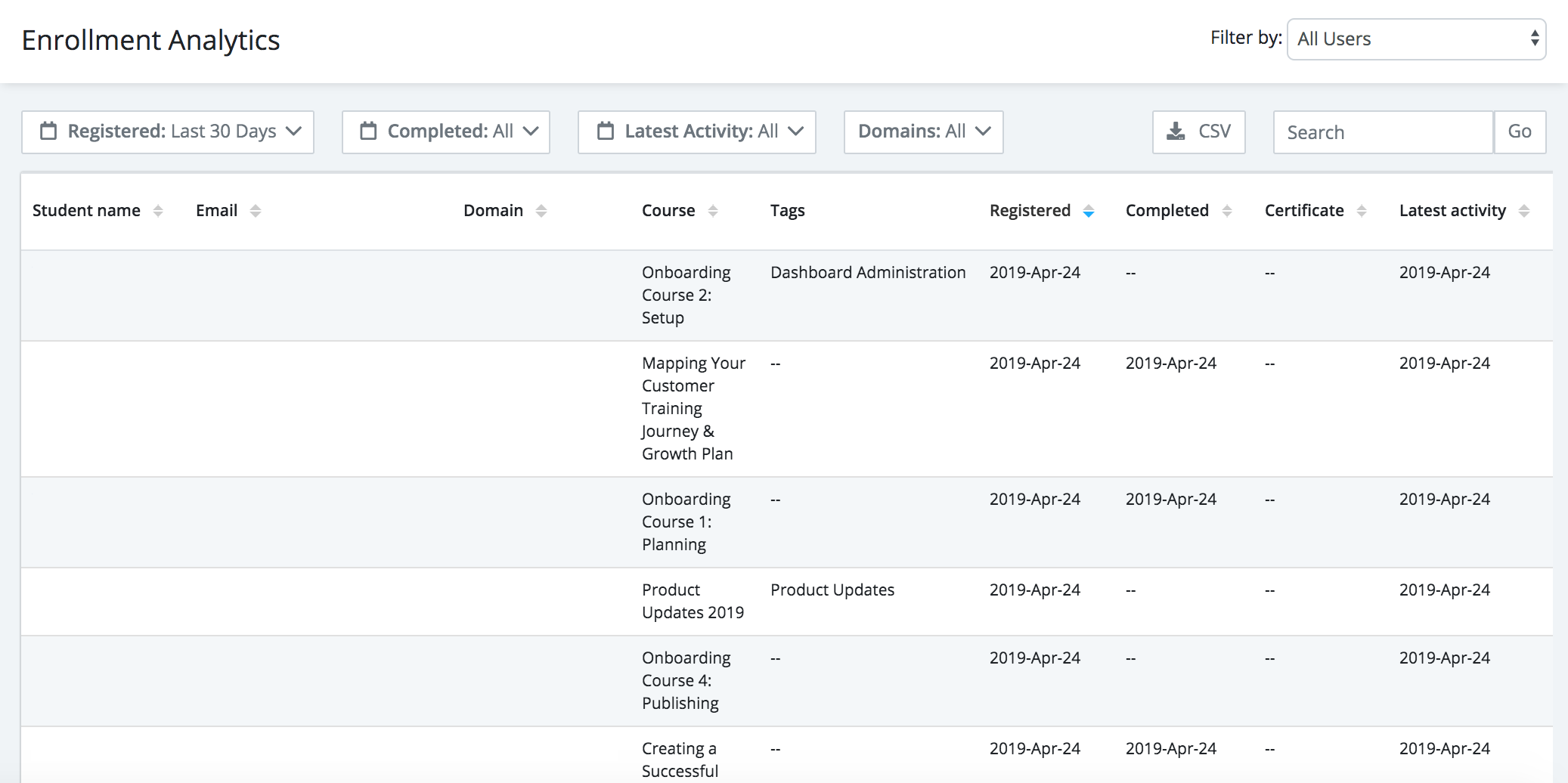The width and height of the screenshot is (1568, 783).
Task: Expand the Completed: All filter
Action: pyautogui.click(x=446, y=132)
